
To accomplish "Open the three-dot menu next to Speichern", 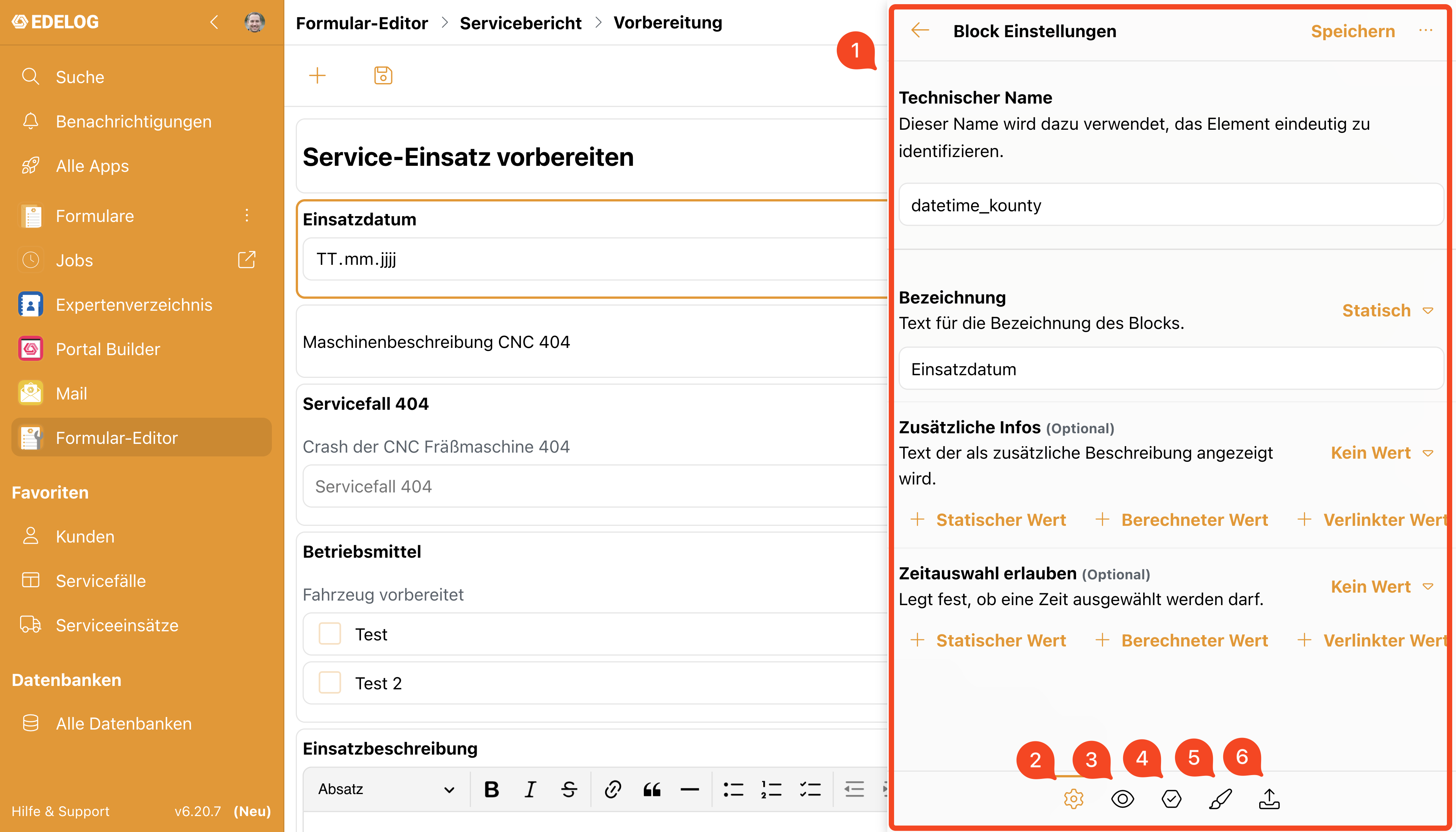I will coord(1426,30).
